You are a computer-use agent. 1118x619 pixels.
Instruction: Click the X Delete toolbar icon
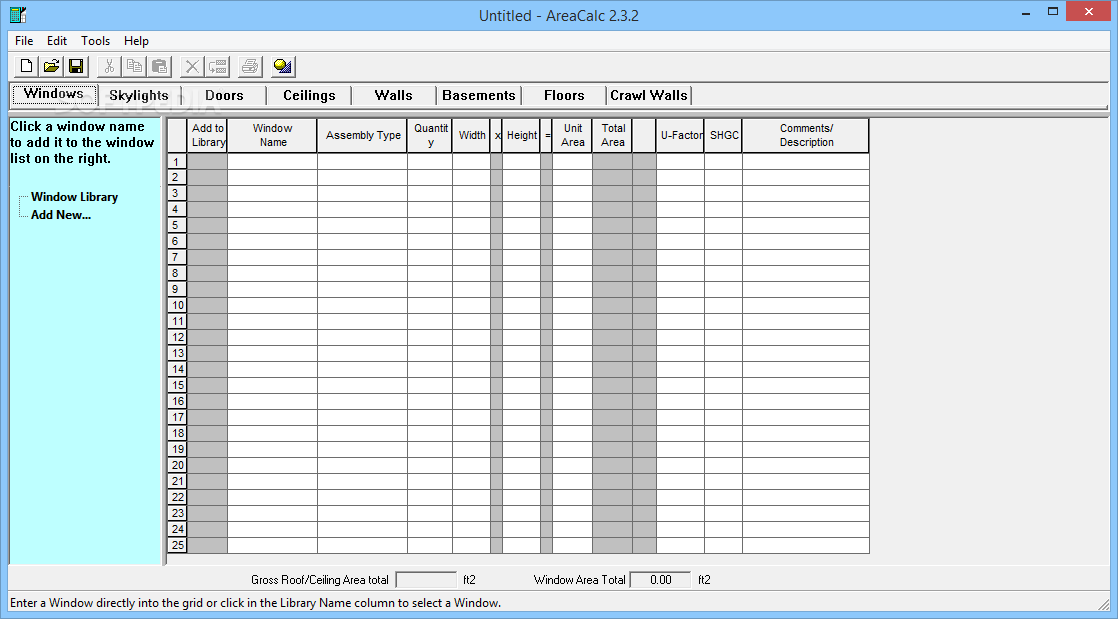pos(192,66)
